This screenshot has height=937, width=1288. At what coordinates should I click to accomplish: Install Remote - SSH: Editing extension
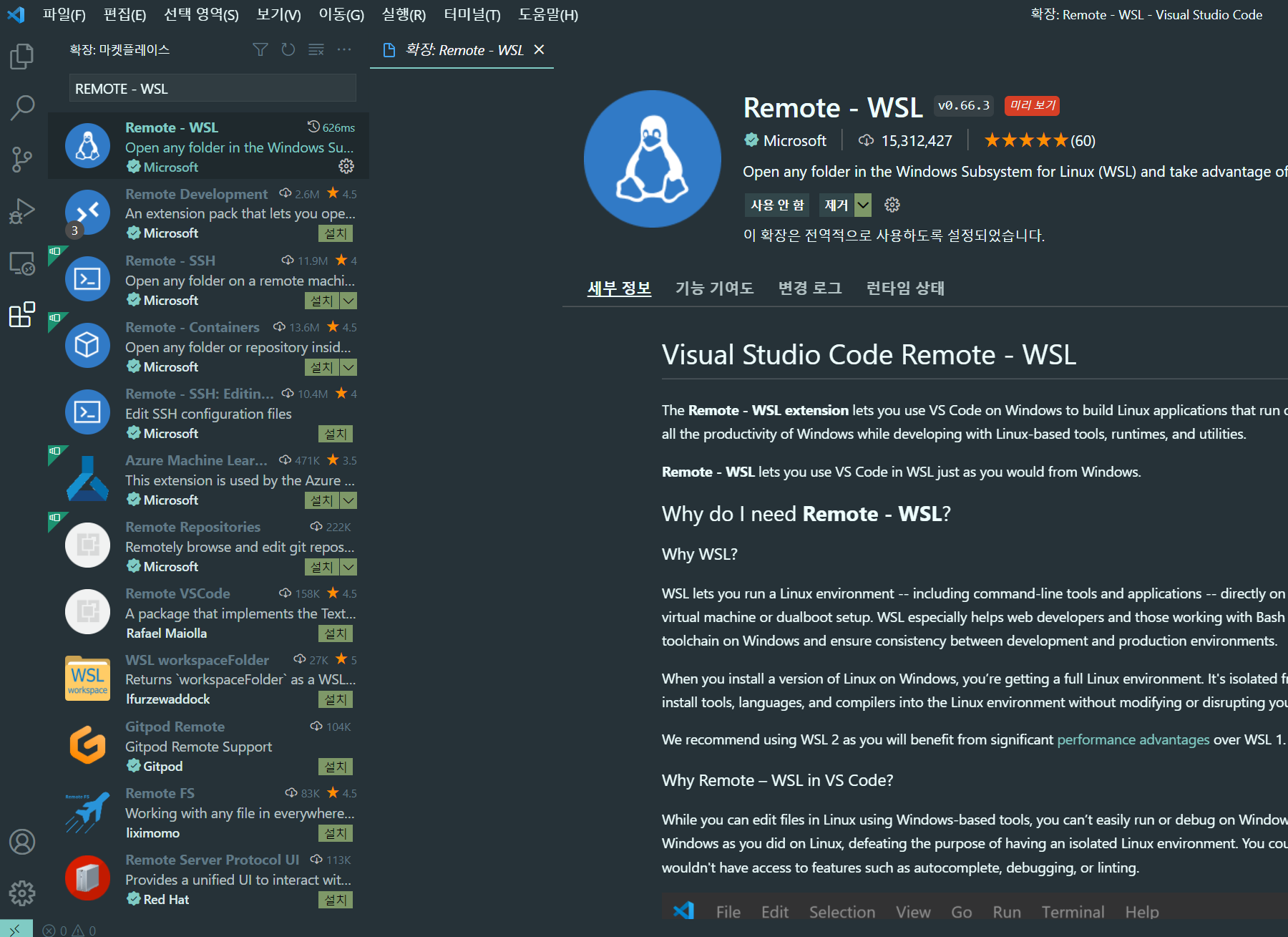click(x=336, y=434)
